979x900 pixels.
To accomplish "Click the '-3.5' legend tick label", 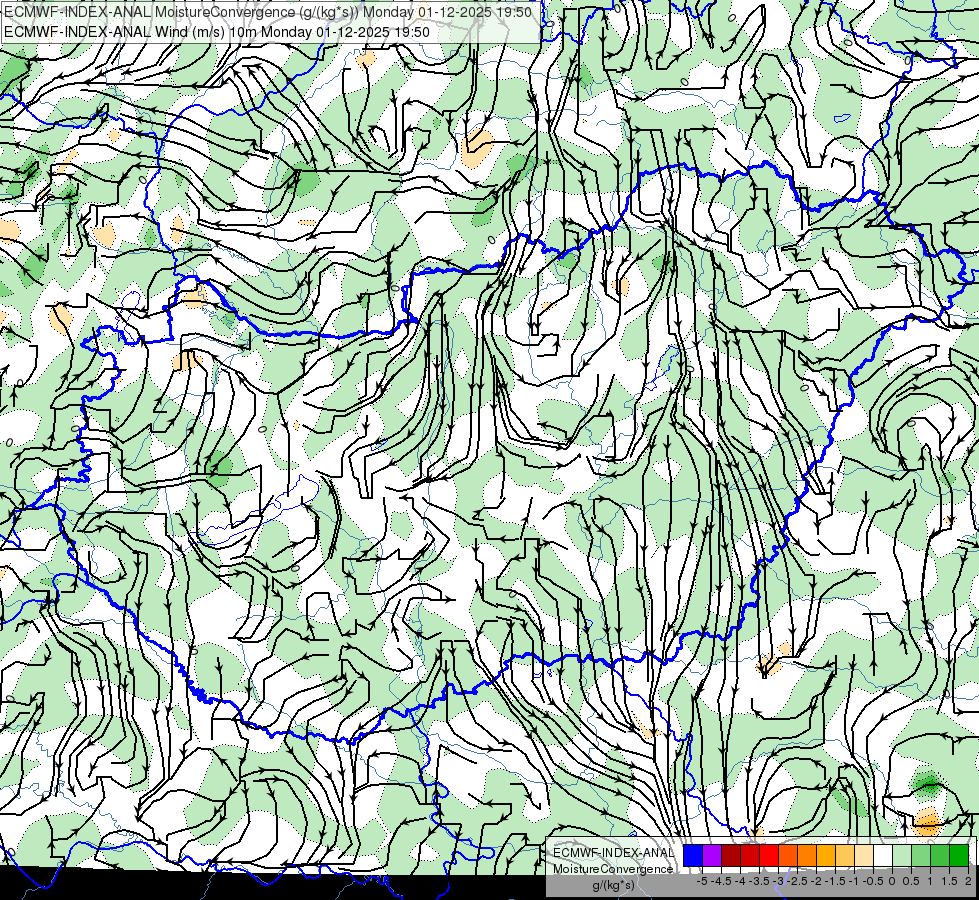I will click(x=759, y=881).
